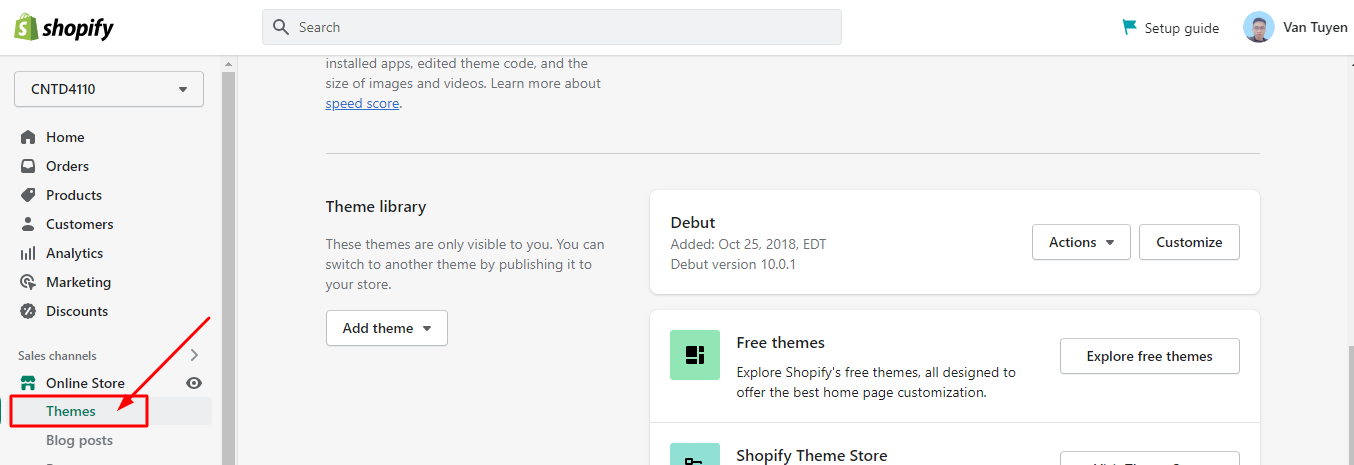Go to Home in sidebar
Screen dimensions: 1354x465
65,137
